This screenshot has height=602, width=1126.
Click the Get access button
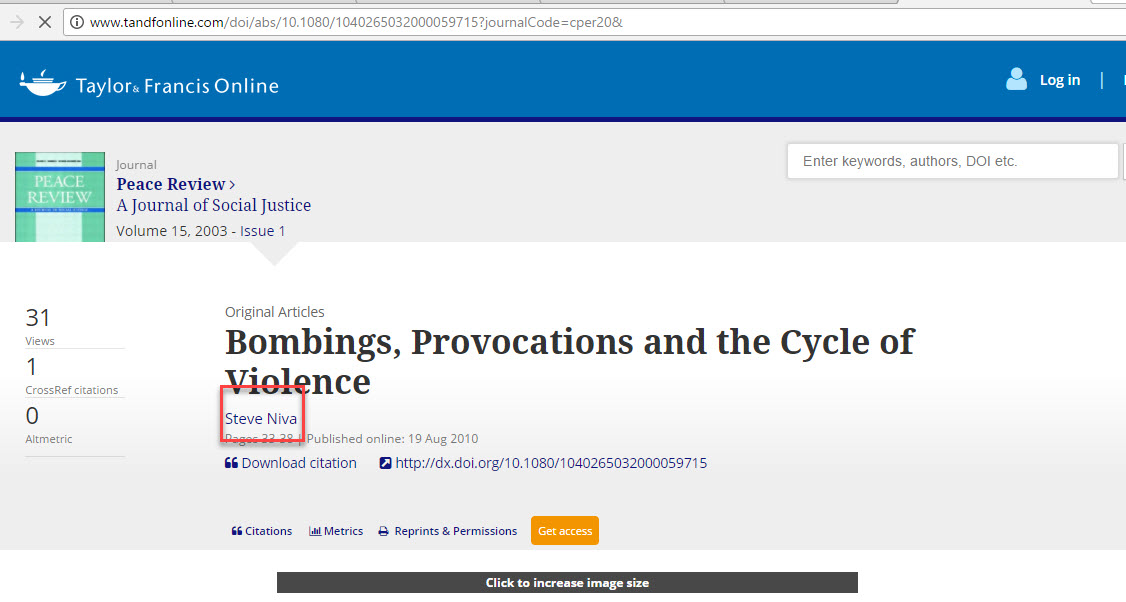tap(564, 531)
